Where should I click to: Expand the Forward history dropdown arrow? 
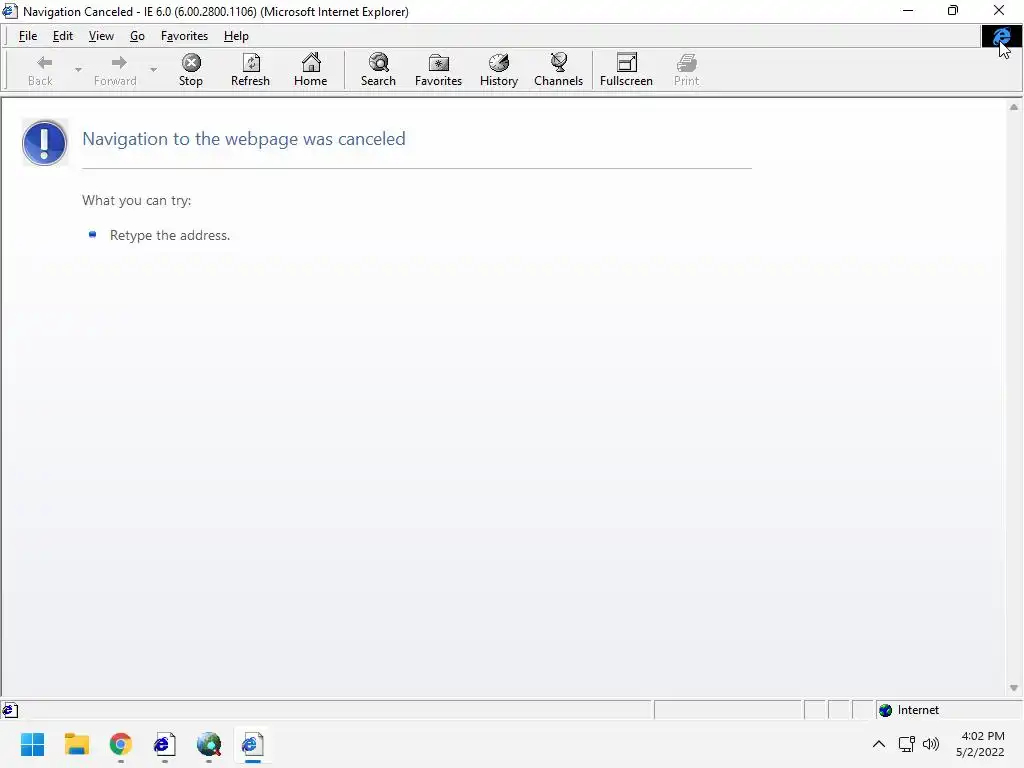point(153,69)
